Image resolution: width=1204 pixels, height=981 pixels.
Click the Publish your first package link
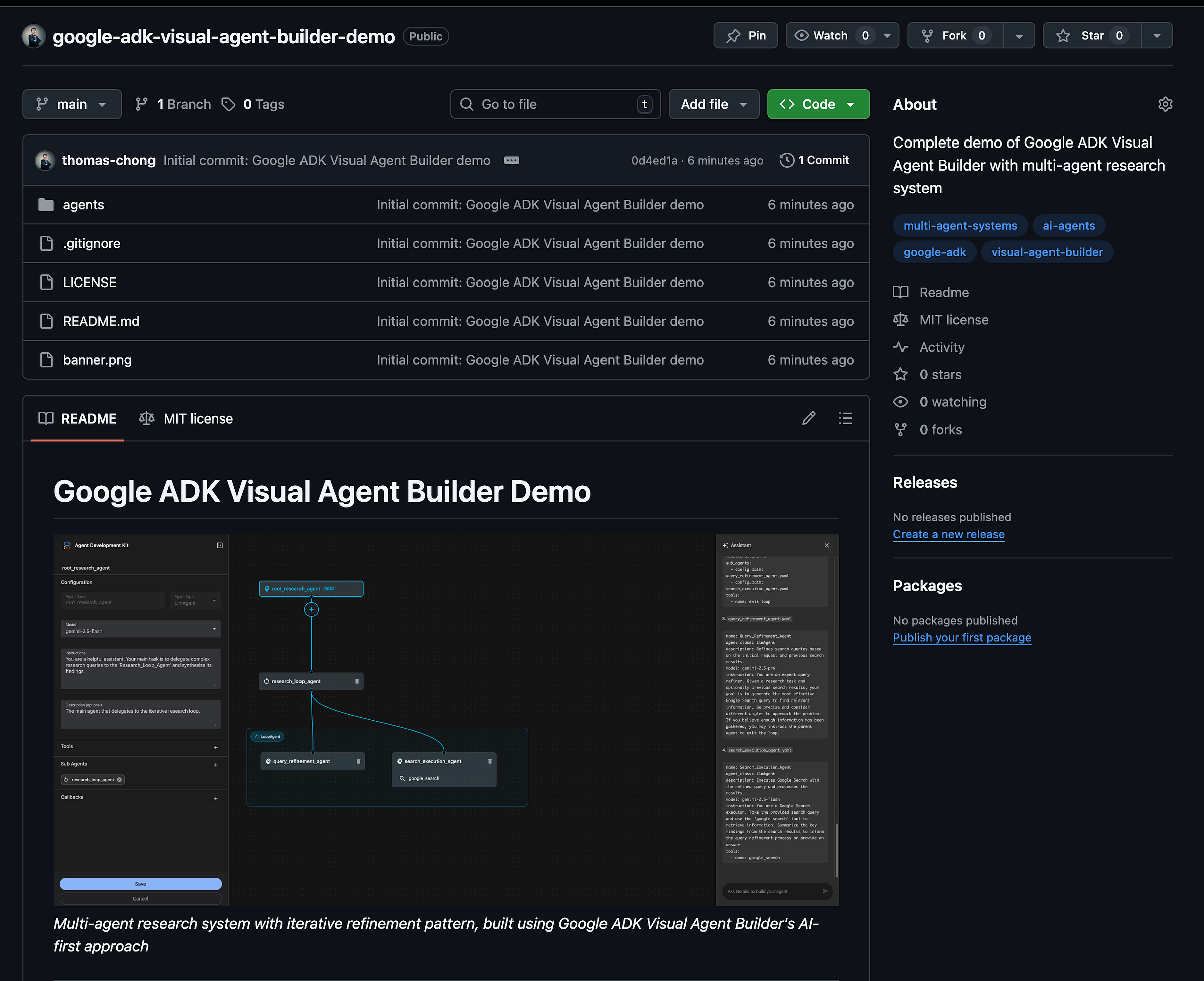click(x=962, y=637)
